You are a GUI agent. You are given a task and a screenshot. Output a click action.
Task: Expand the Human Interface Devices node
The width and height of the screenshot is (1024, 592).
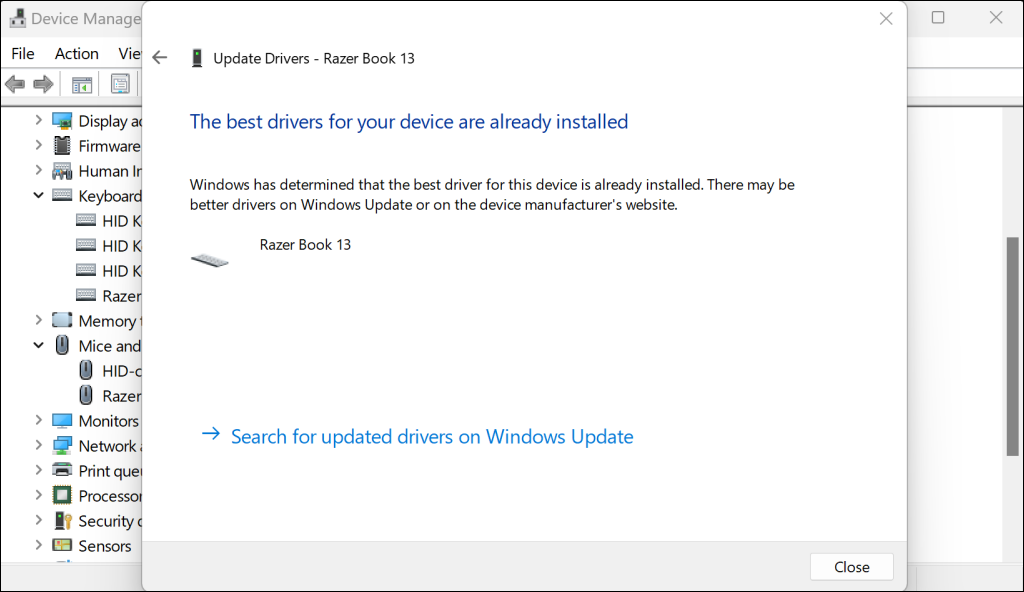pos(38,171)
